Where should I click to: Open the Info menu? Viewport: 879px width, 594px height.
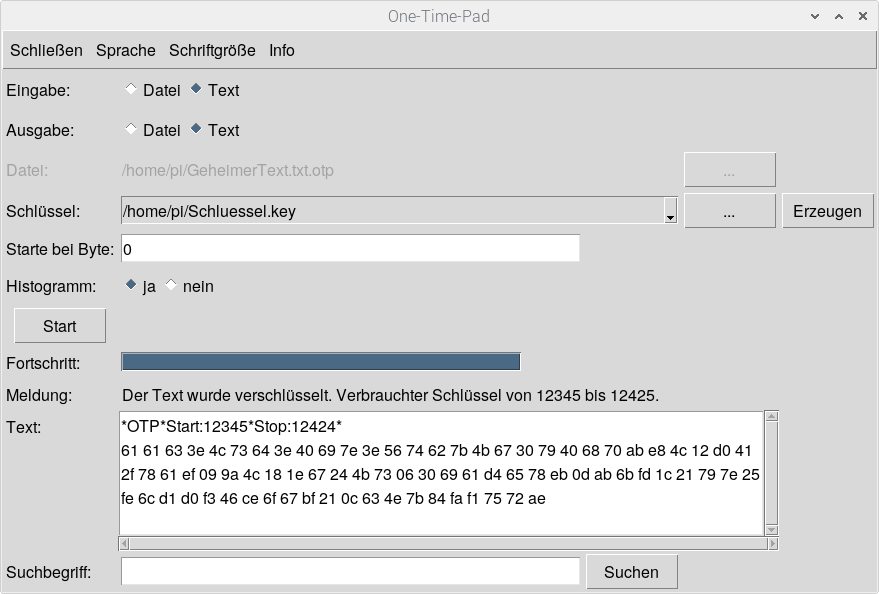pos(282,50)
